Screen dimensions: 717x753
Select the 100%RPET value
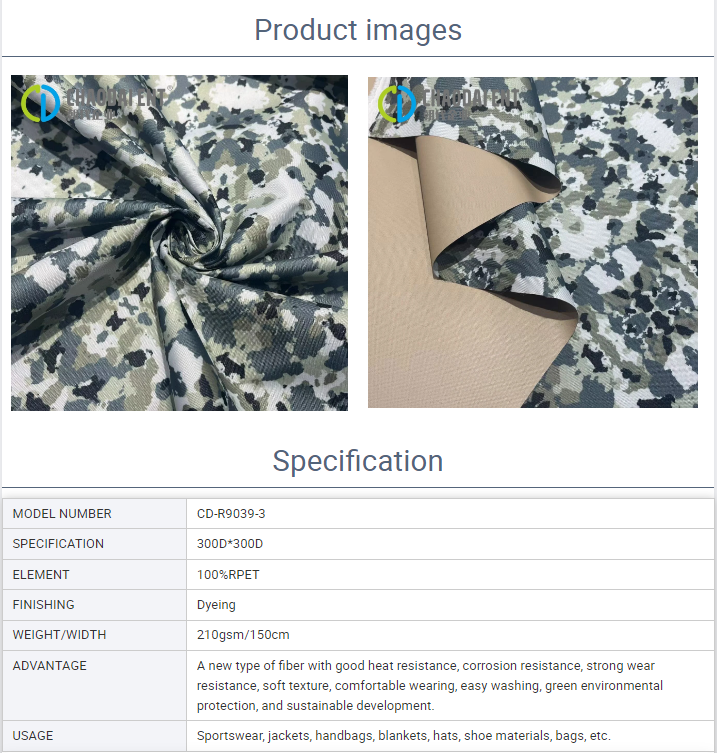228,575
